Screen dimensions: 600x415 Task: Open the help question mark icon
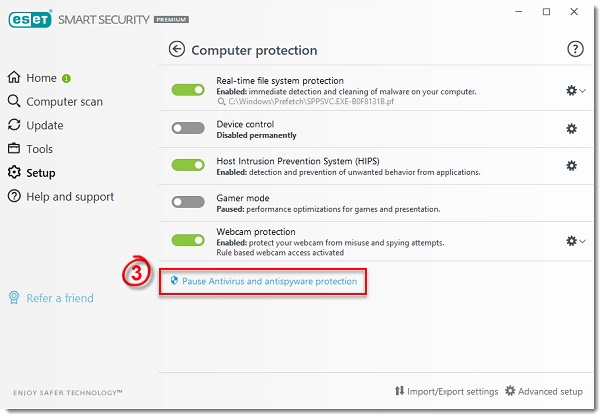coord(575,49)
